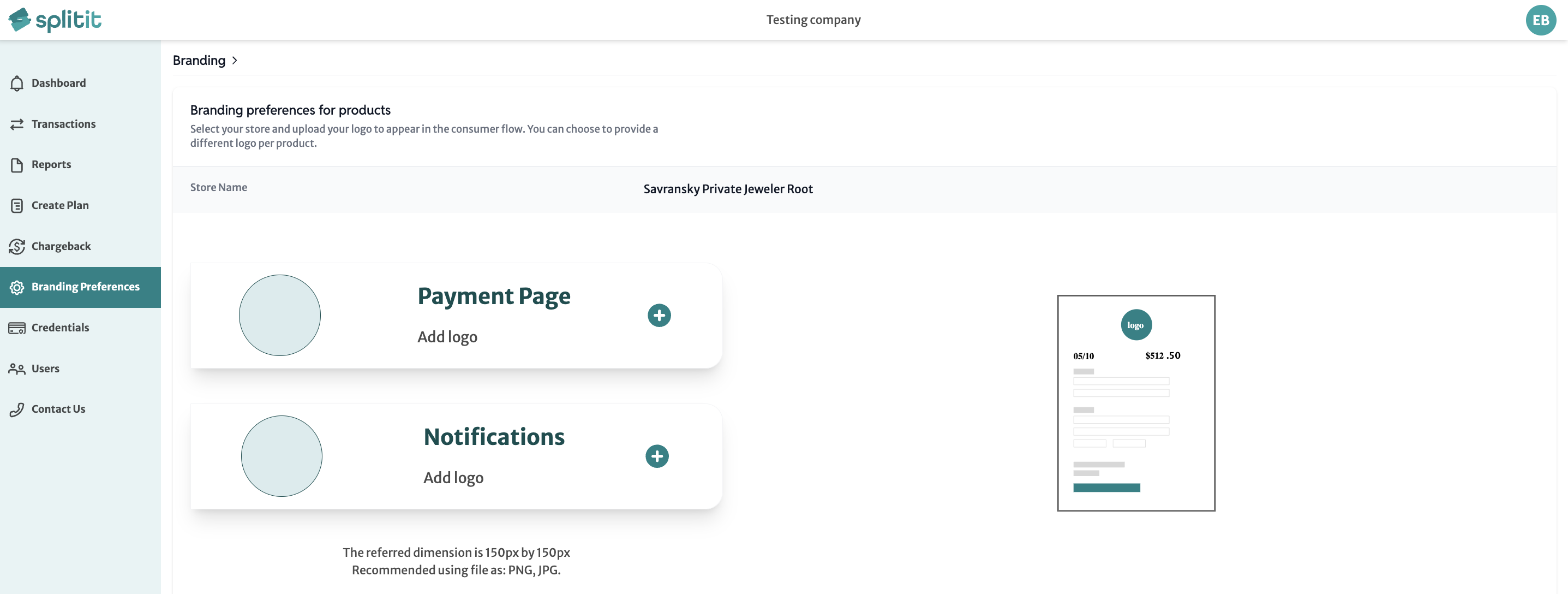The height and width of the screenshot is (594, 1568).
Task: Add a logo for Notifications with plus
Action: point(657,456)
